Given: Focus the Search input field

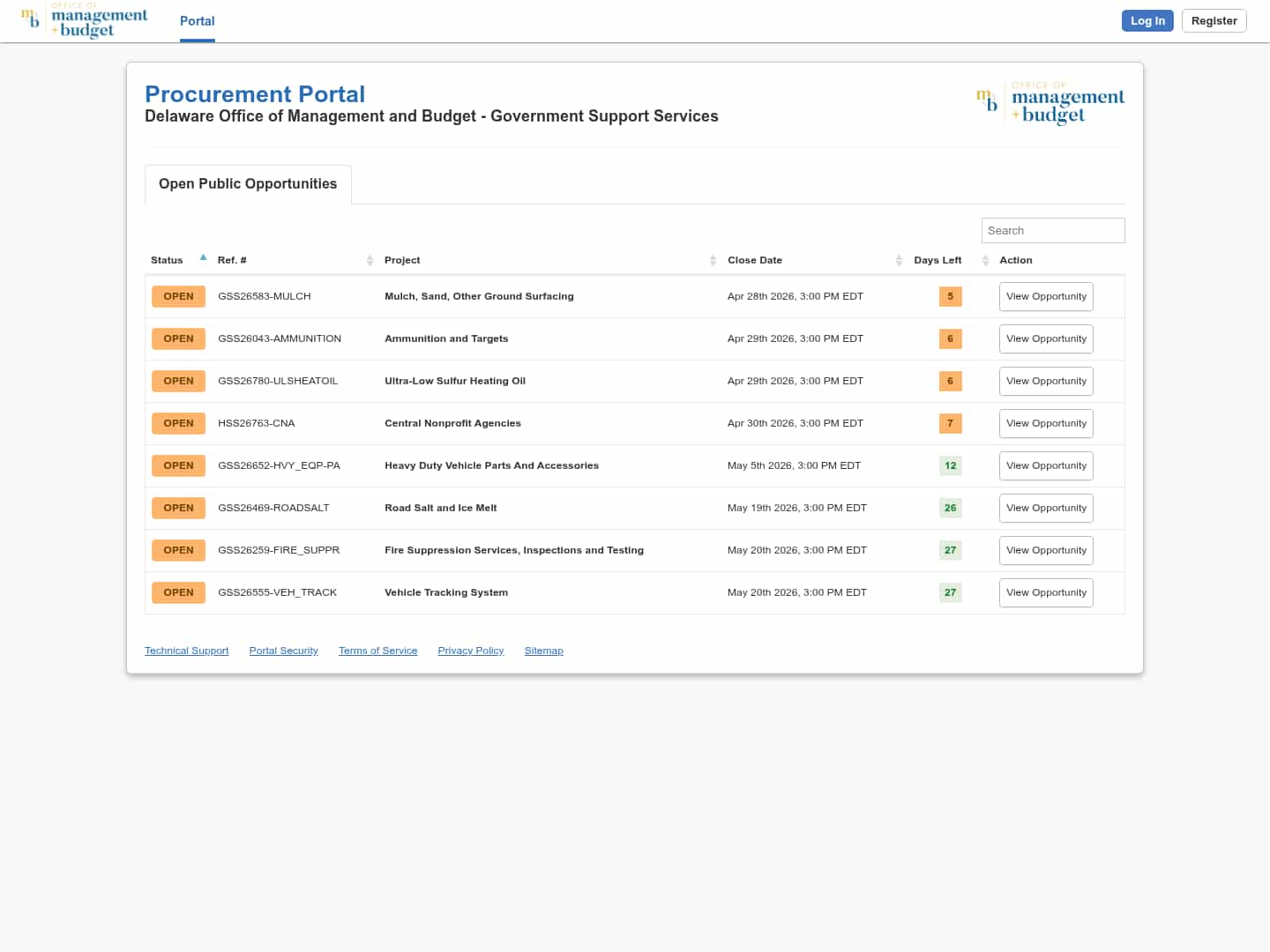Looking at the screenshot, I should click(1052, 230).
